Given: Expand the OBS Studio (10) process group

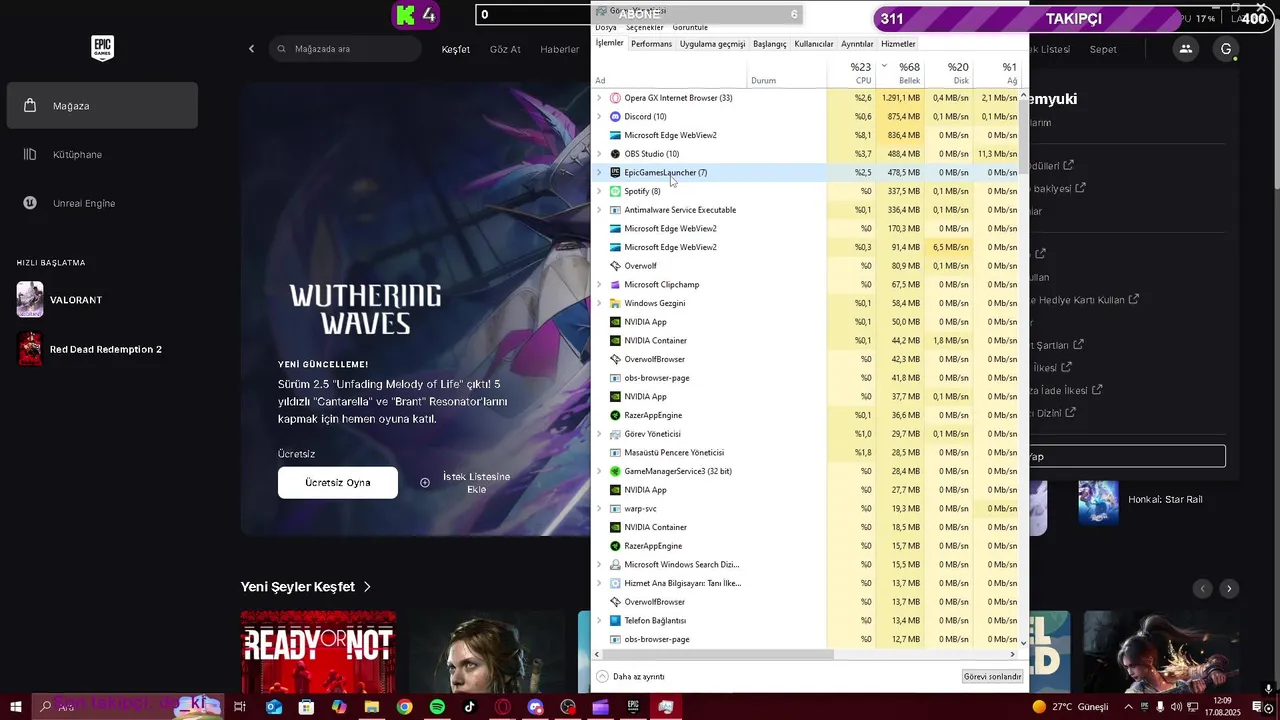Looking at the screenshot, I should (x=599, y=154).
